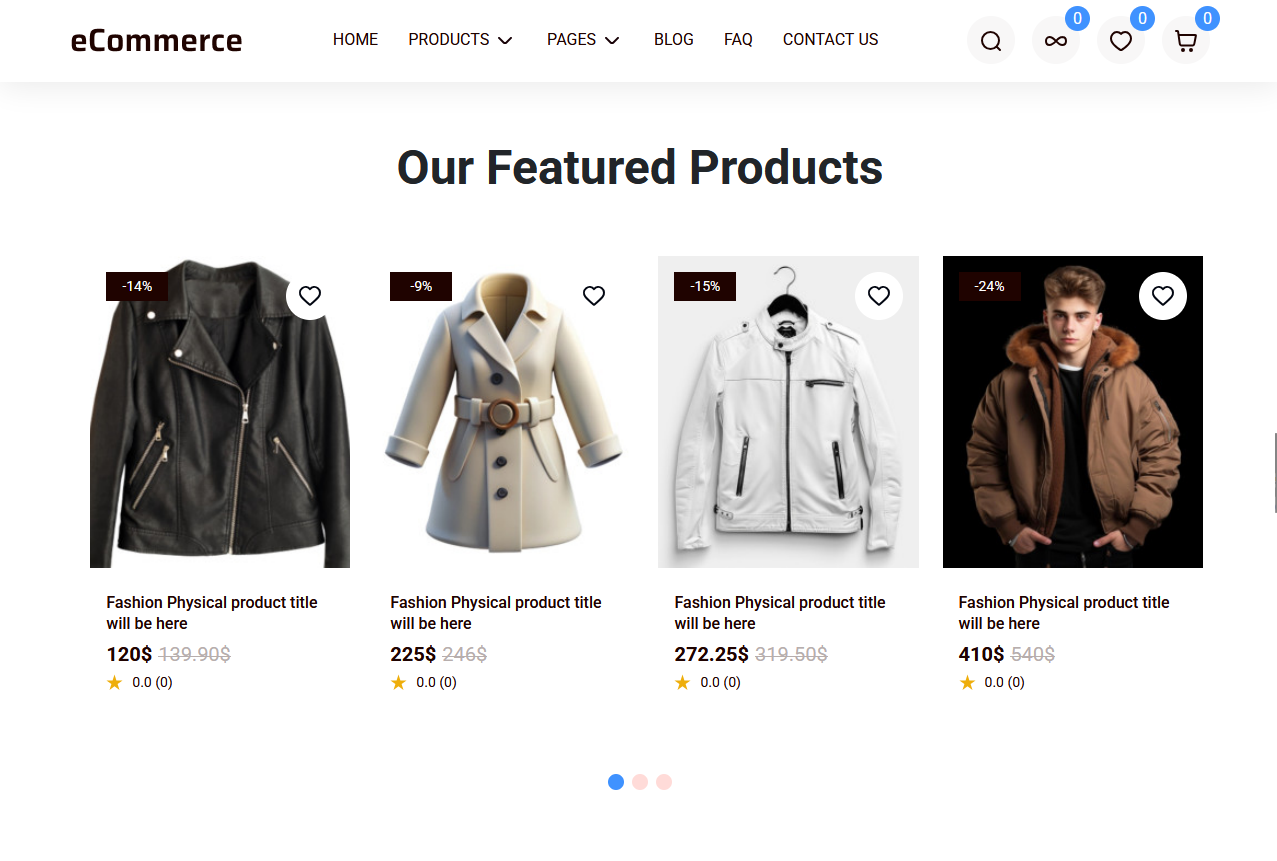Add the beige coat to wishlist
1277x861 pixels.
tap(594, 296)
